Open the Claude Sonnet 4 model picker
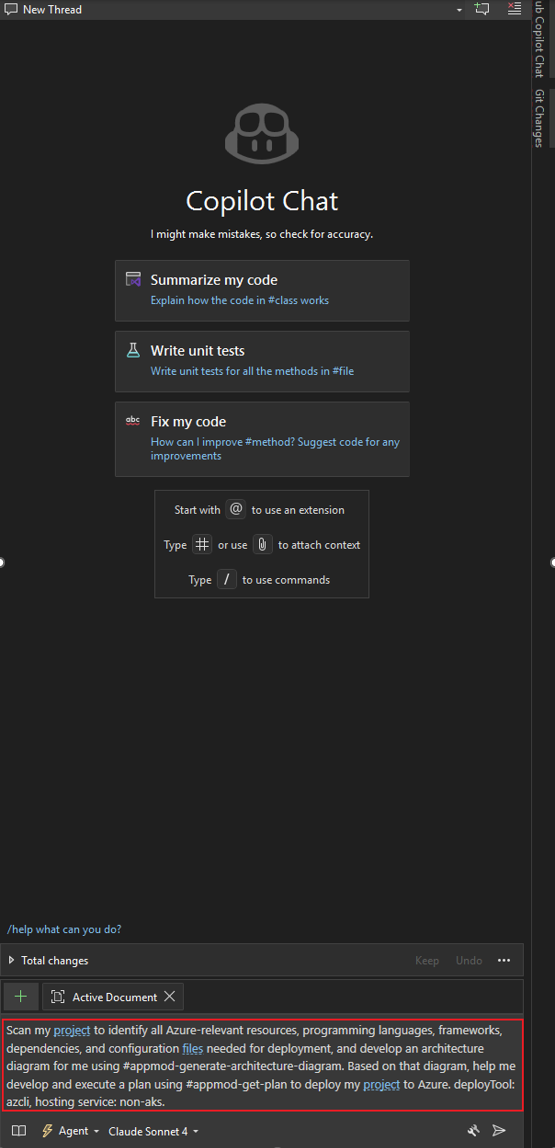The width and height of the screenshot is (555, 1148). click(154, 1130)
